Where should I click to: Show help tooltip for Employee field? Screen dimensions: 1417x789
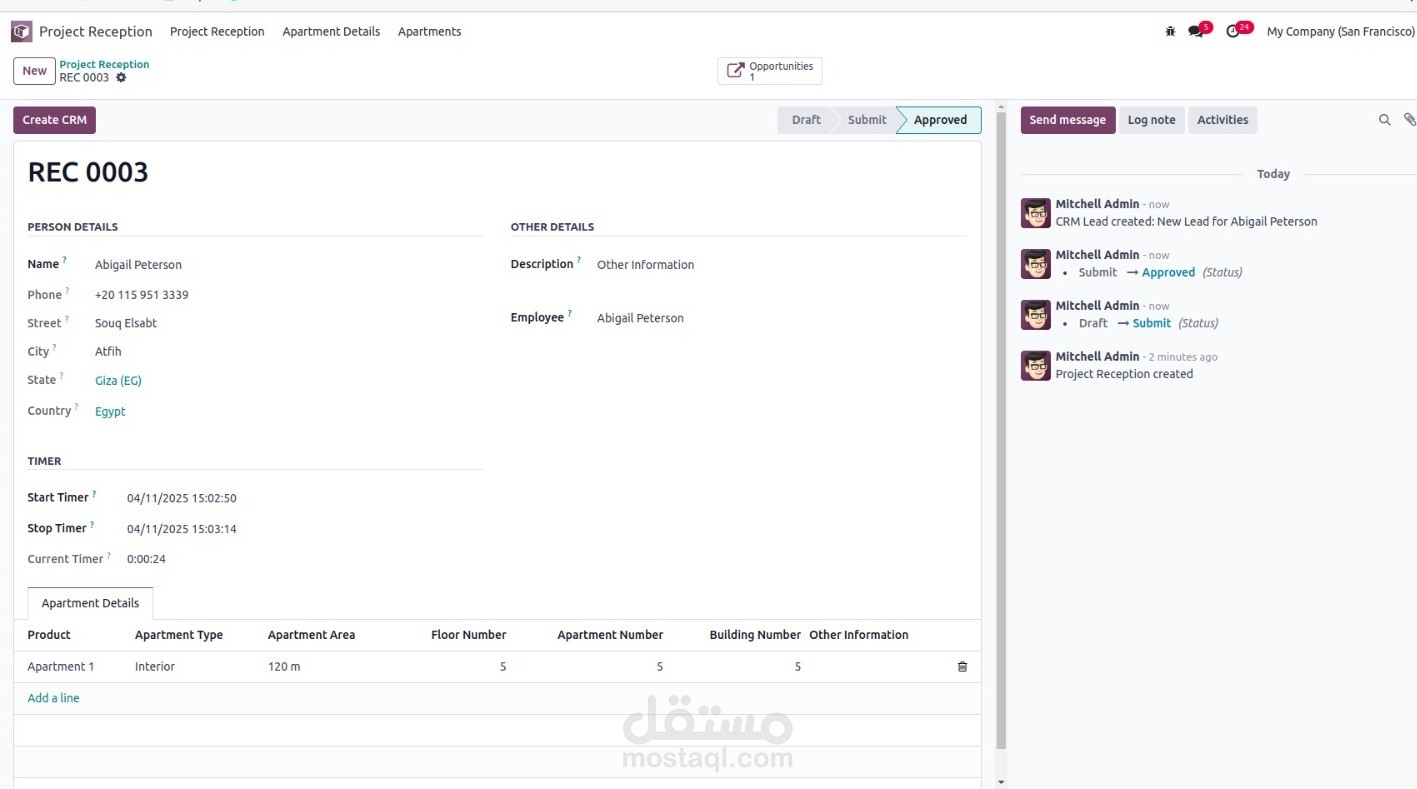570,313
